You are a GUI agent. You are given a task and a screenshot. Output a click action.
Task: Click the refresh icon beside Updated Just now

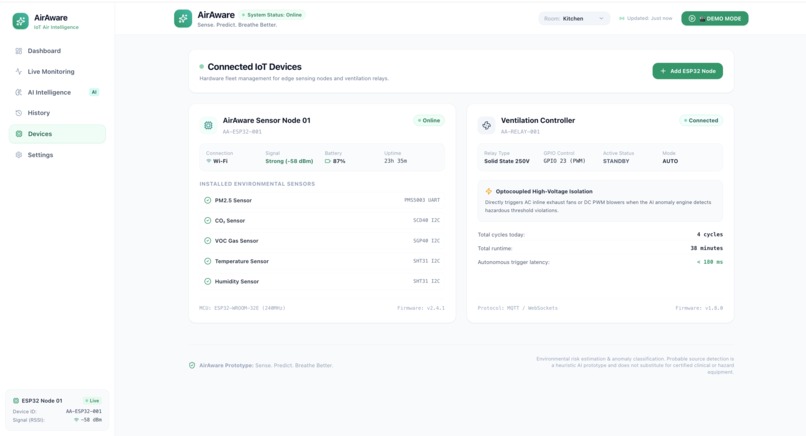tap(621, 19)
